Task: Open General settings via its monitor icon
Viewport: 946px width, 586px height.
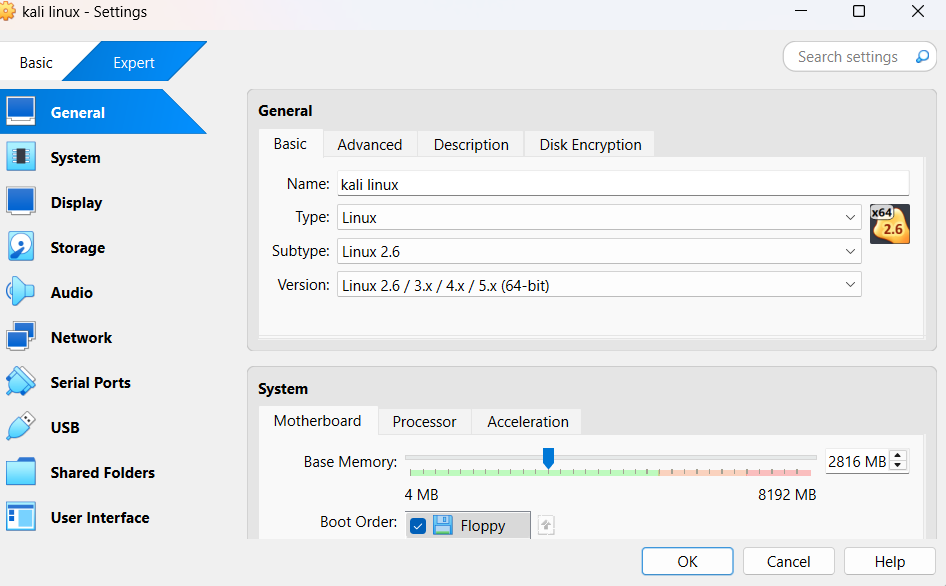Action: [21, 112]
